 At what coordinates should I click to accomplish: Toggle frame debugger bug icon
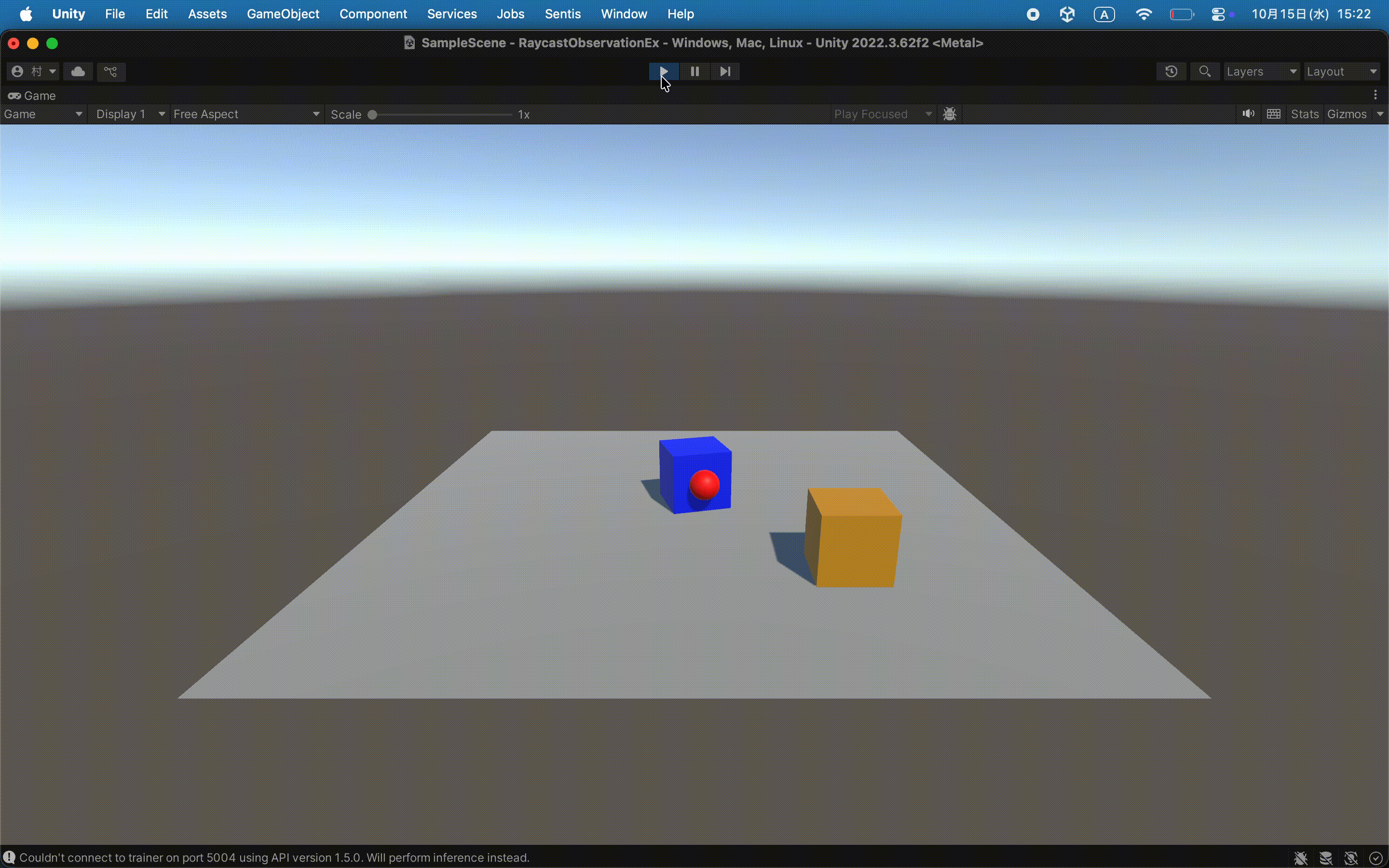coord(949,114)
